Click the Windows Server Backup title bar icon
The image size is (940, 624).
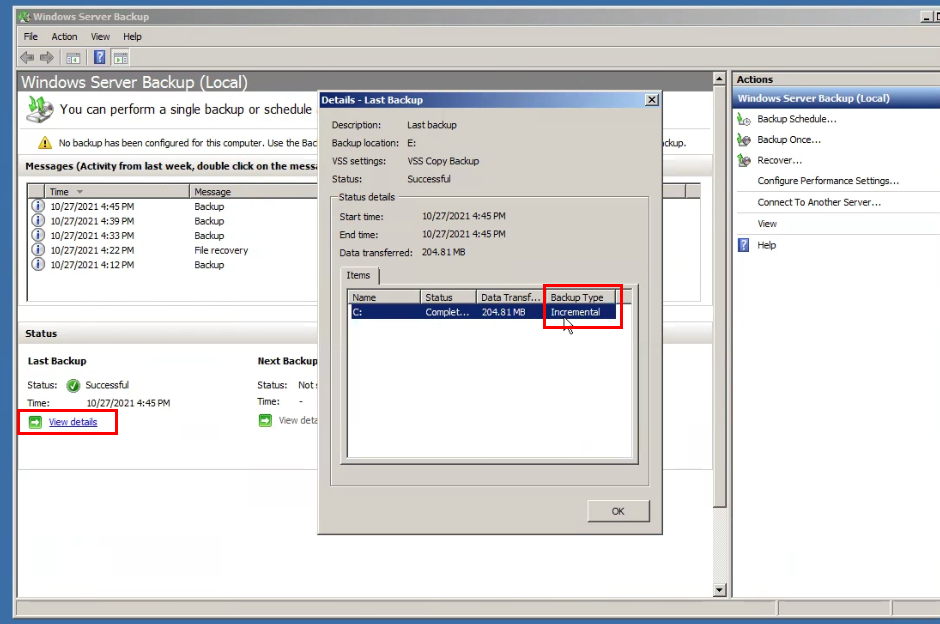click(x=24, y=17)
